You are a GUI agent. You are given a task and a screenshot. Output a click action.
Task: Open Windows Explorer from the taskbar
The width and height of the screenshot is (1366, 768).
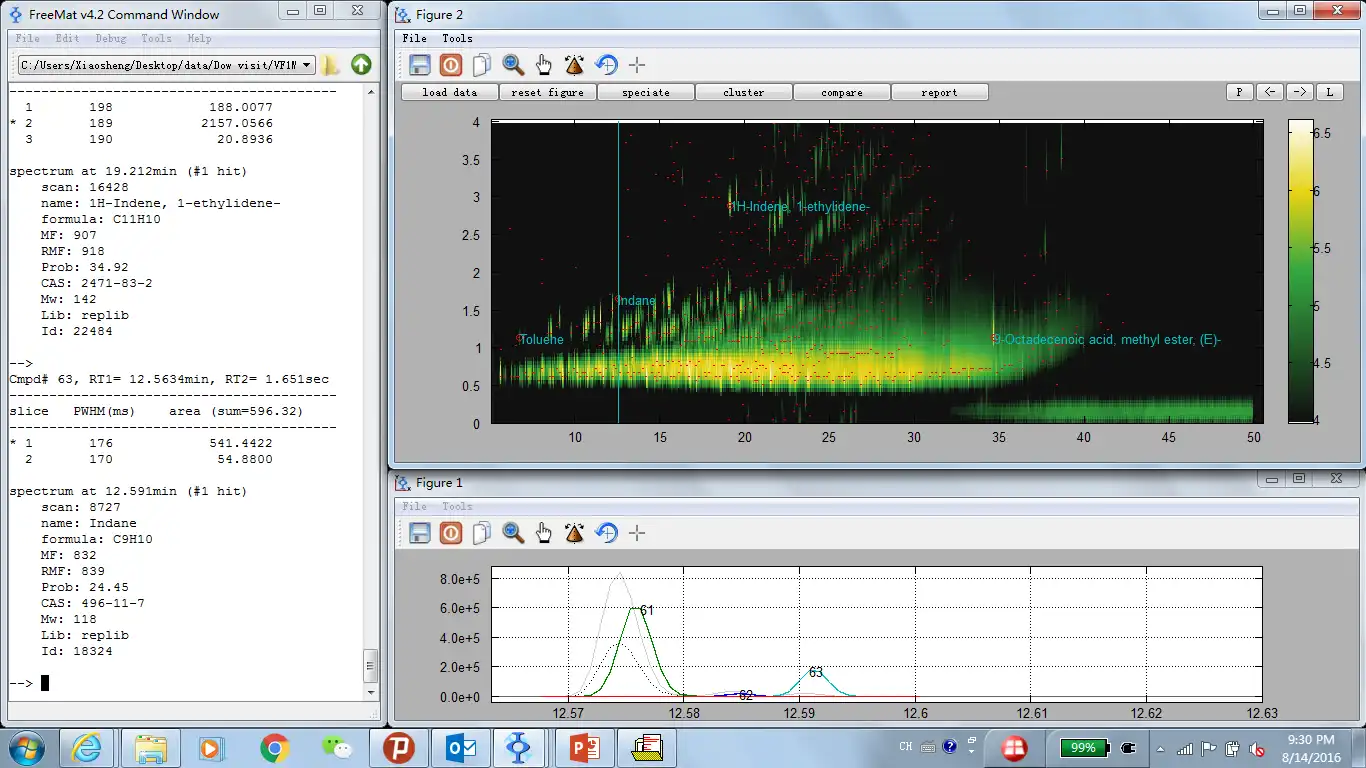151,748
